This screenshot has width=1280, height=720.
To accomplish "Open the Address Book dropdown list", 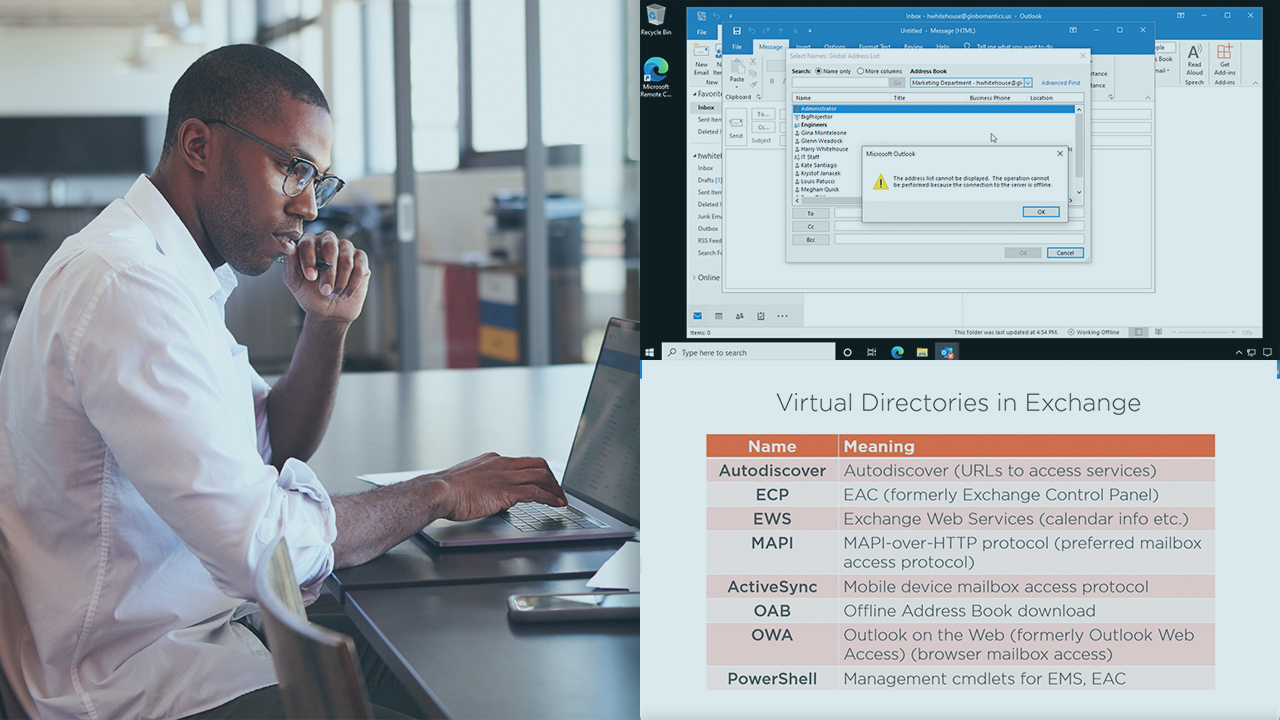I will [x=1028, y=83].
